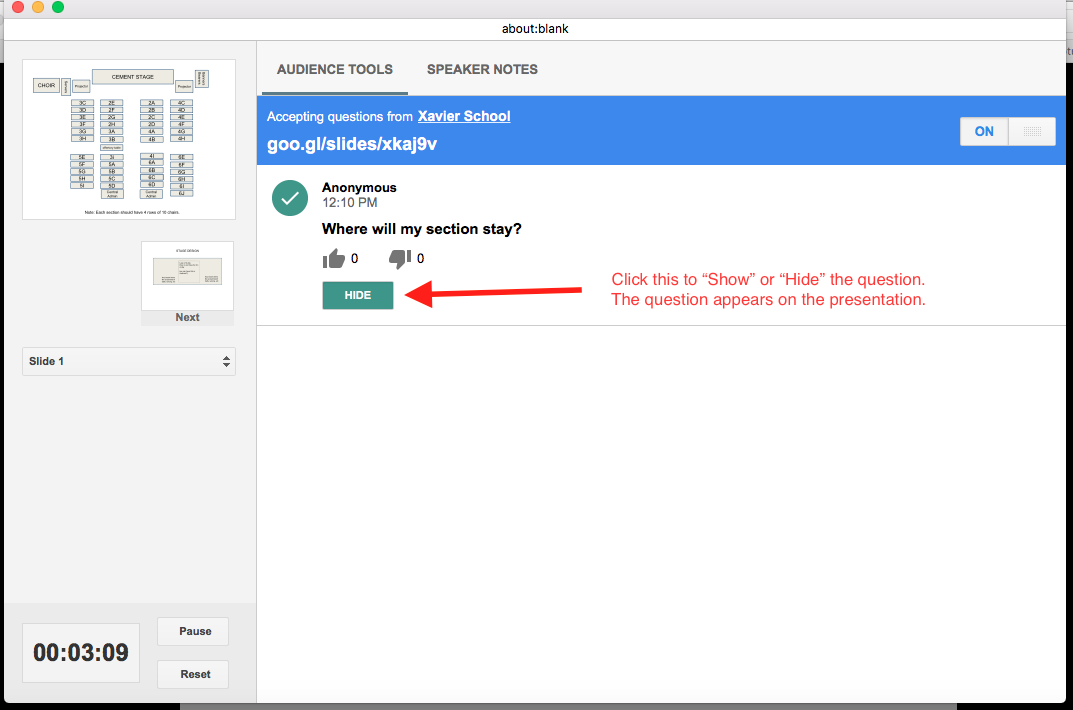Viewport: 1073px width, 710px height.
Task: Click the Next slide preview thumbnail
Action: [x=187, y=277]
